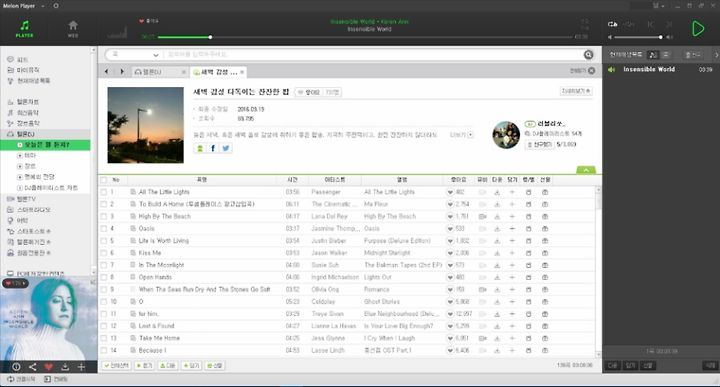Click plus icon under cover art
Image resolution: width=720 pixels, height=387 pixels.
pyautogui.click(x=81, y=366)
